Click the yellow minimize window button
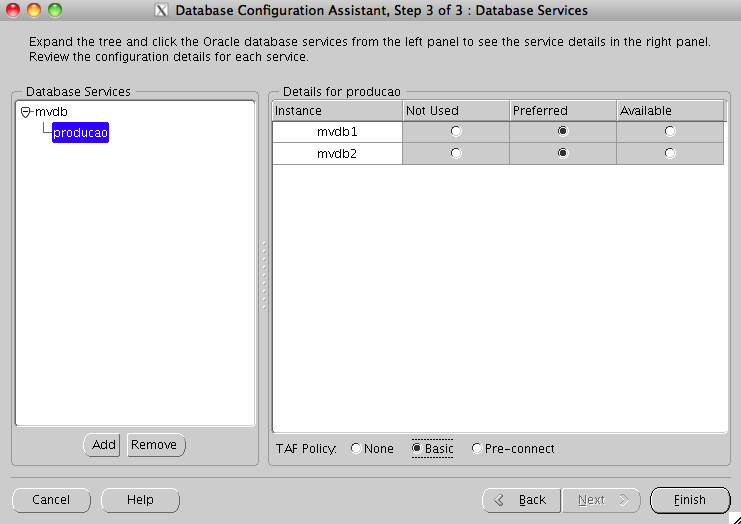Screen dimensions: 741x524 click(x=34, y=10)
